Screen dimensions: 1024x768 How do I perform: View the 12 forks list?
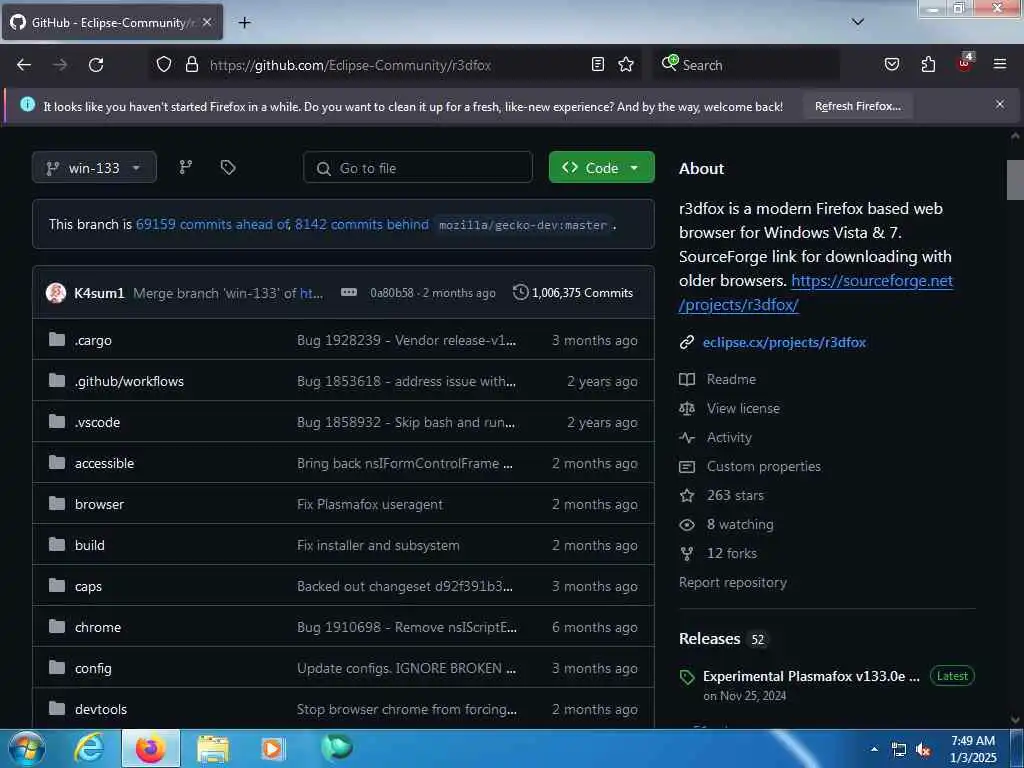pos(732,553)
